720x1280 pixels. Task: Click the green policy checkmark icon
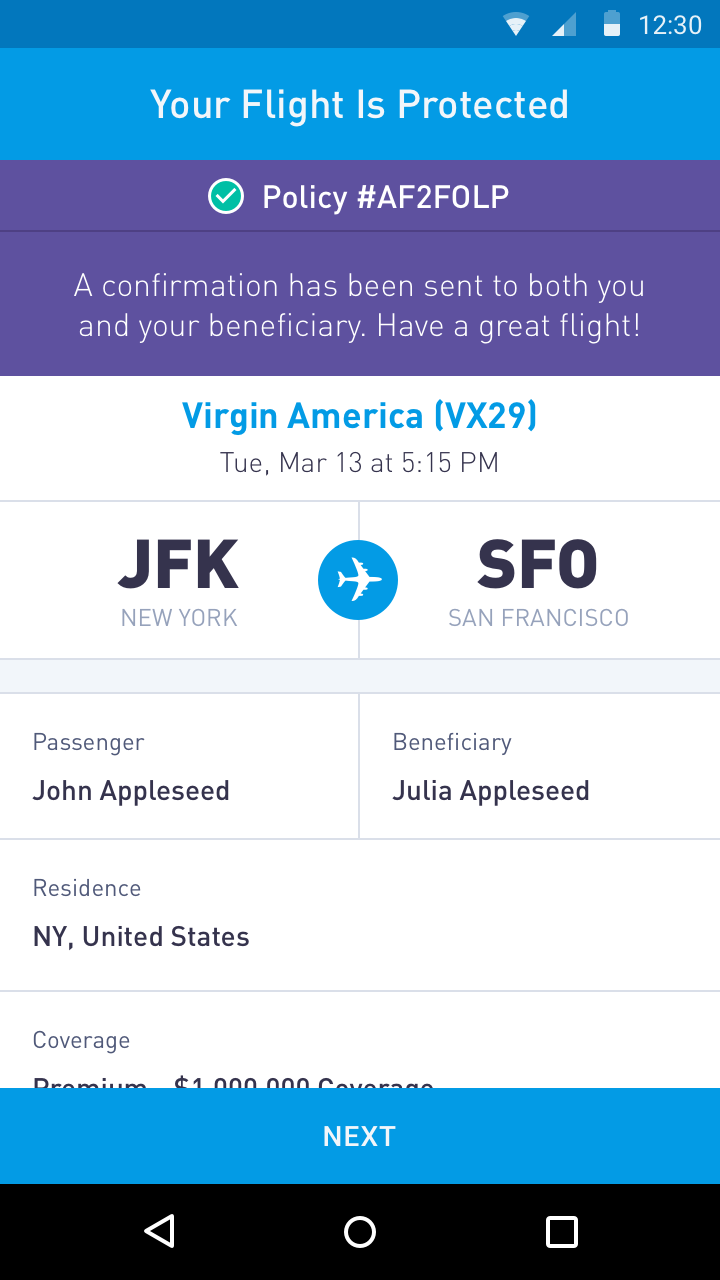(226, 197)
